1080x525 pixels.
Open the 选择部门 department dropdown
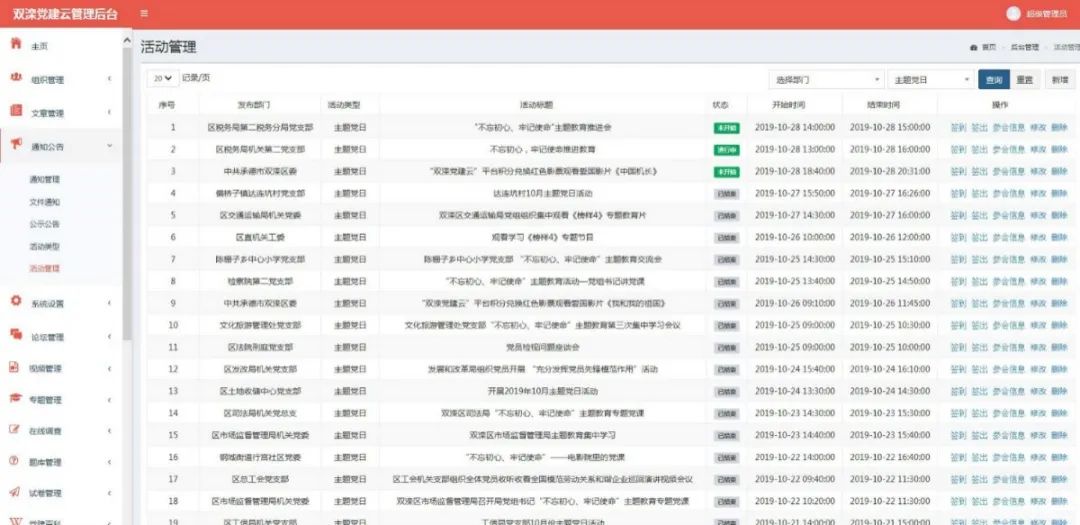(x=825, y=80)
